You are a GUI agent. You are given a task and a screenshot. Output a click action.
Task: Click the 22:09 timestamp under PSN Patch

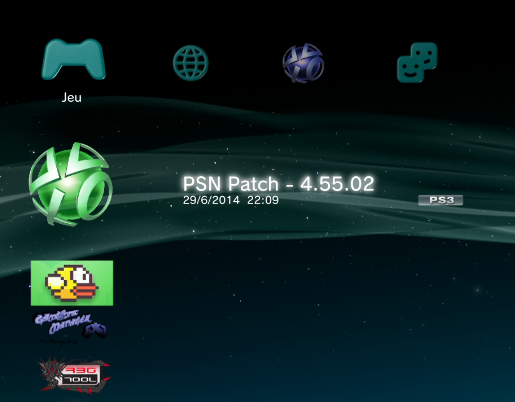263,200
